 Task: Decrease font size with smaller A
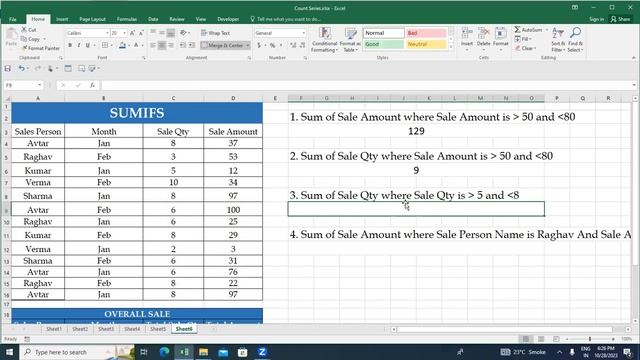click(x=141, y=33)
